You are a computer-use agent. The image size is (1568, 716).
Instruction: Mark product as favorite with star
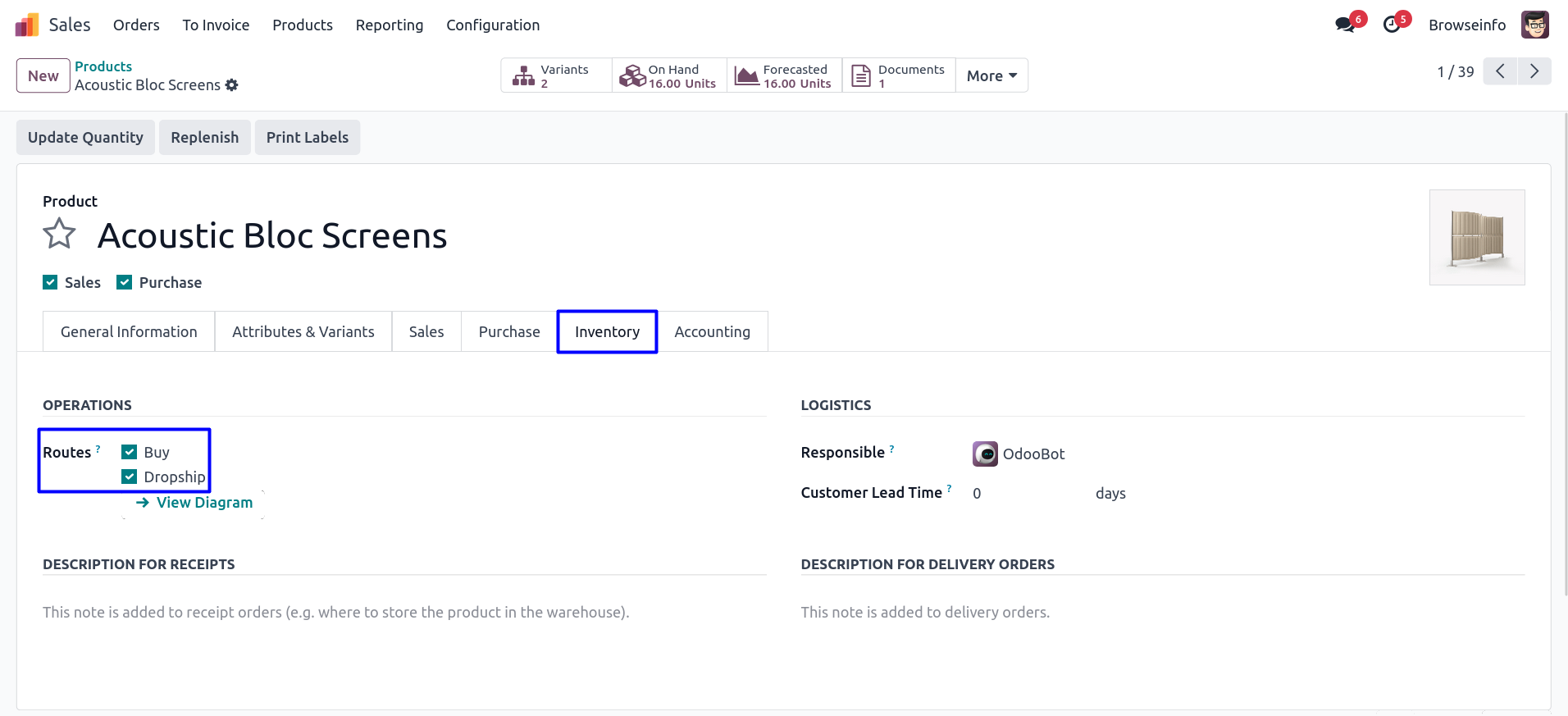pyautogui.click(x=60, y=235)
